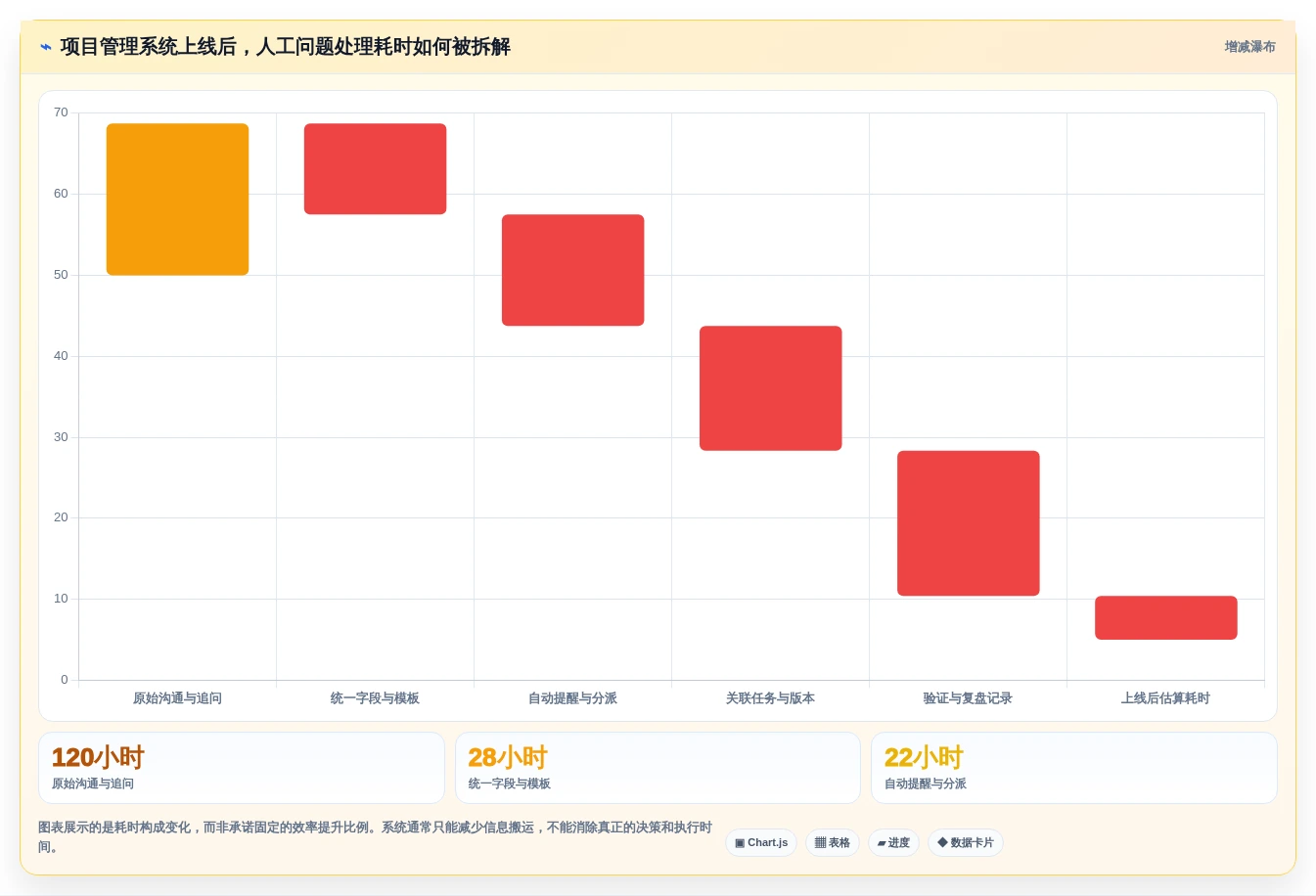
Task: Click the y-axis value 40
Action: point(61,356)
